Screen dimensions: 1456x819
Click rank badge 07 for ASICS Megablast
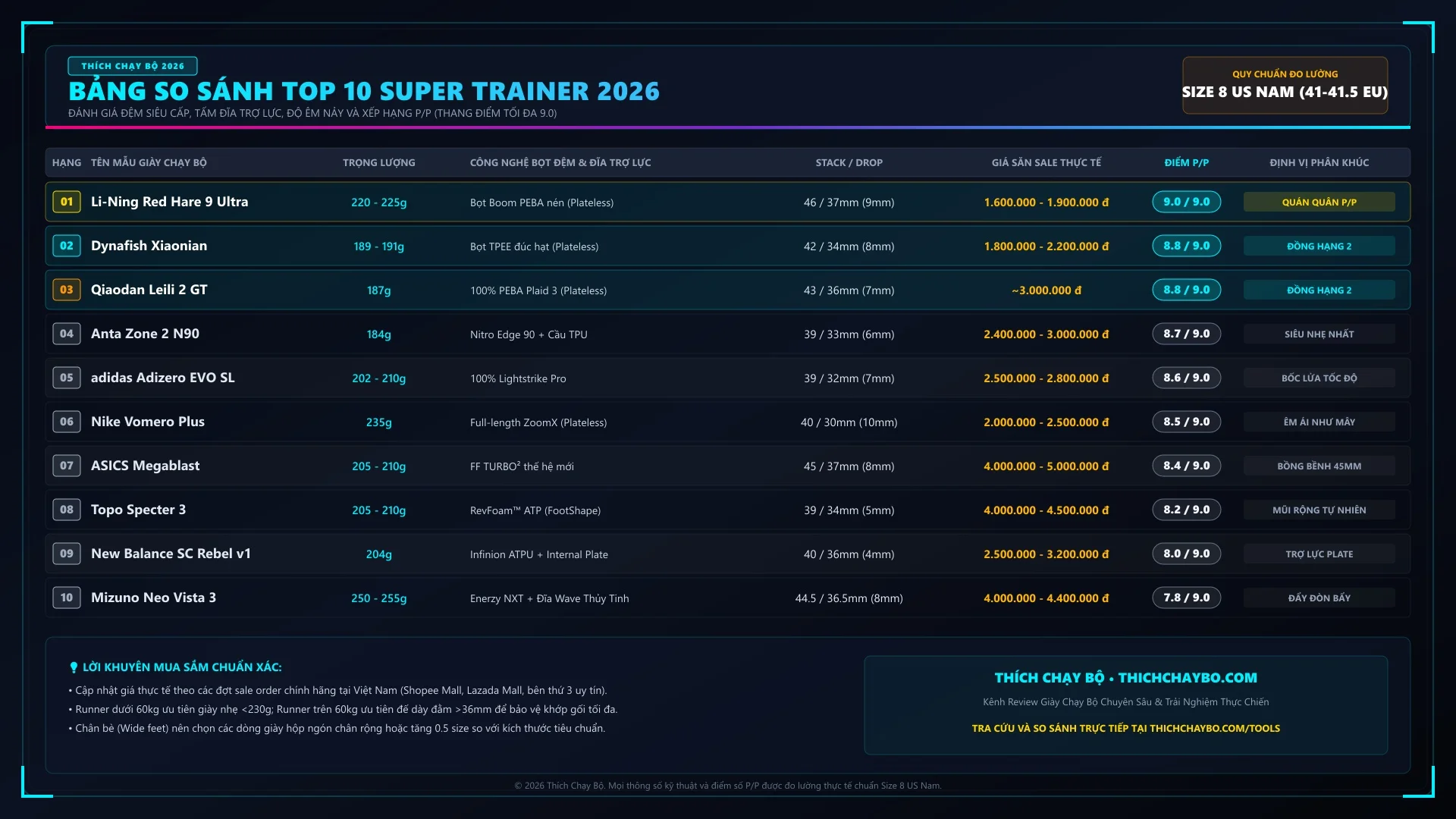(x=67, y=466)
